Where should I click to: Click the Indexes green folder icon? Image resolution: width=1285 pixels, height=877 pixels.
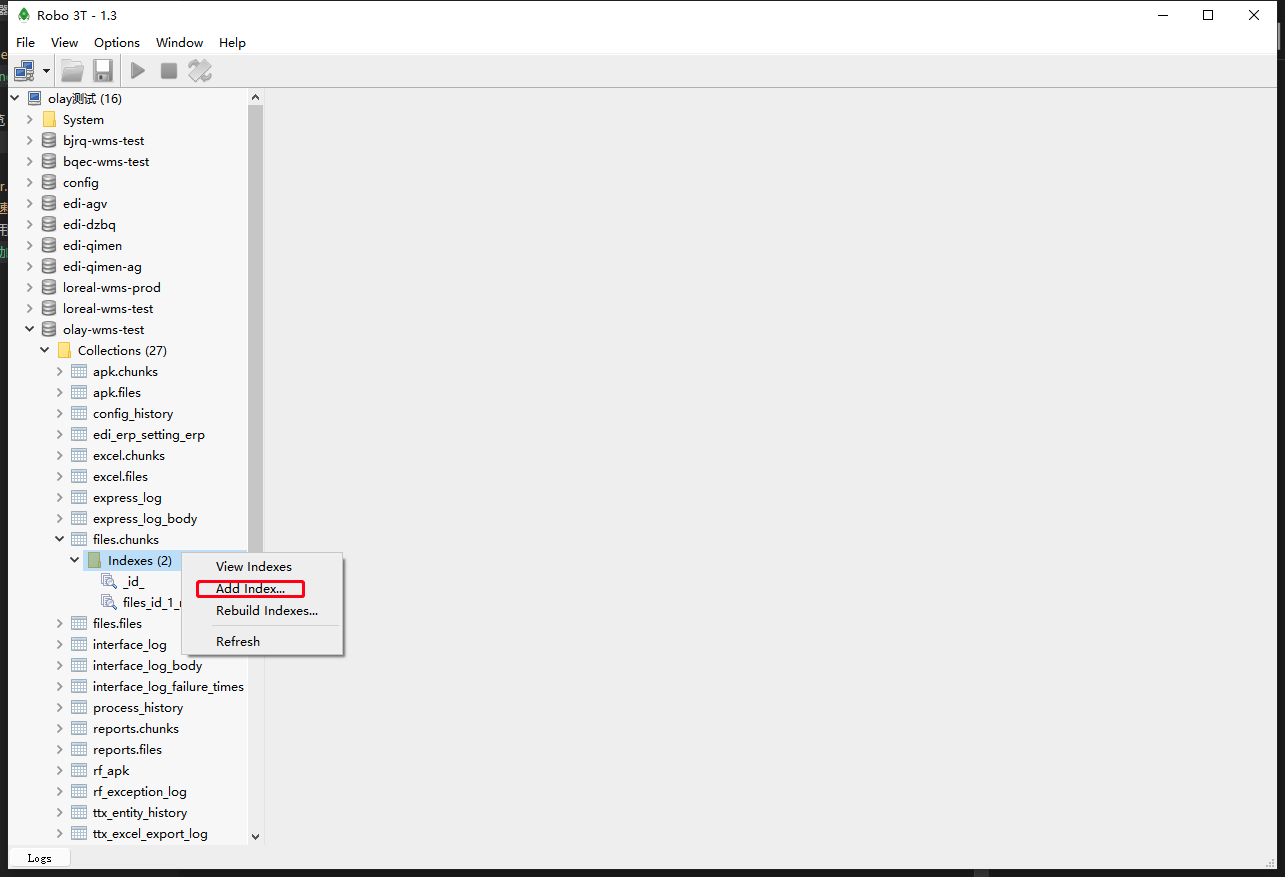[x=94, y=561]
